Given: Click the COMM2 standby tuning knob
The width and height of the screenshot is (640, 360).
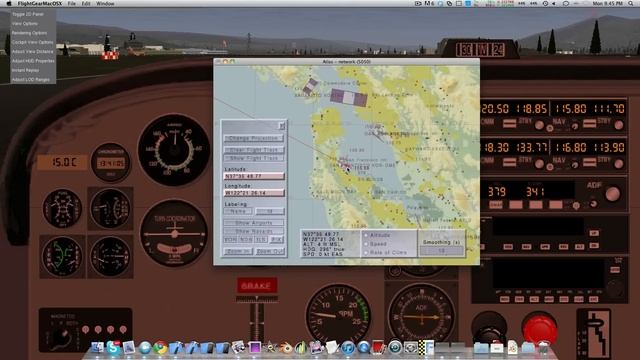Looking at the screenshot, I should [x=539, y=164].
